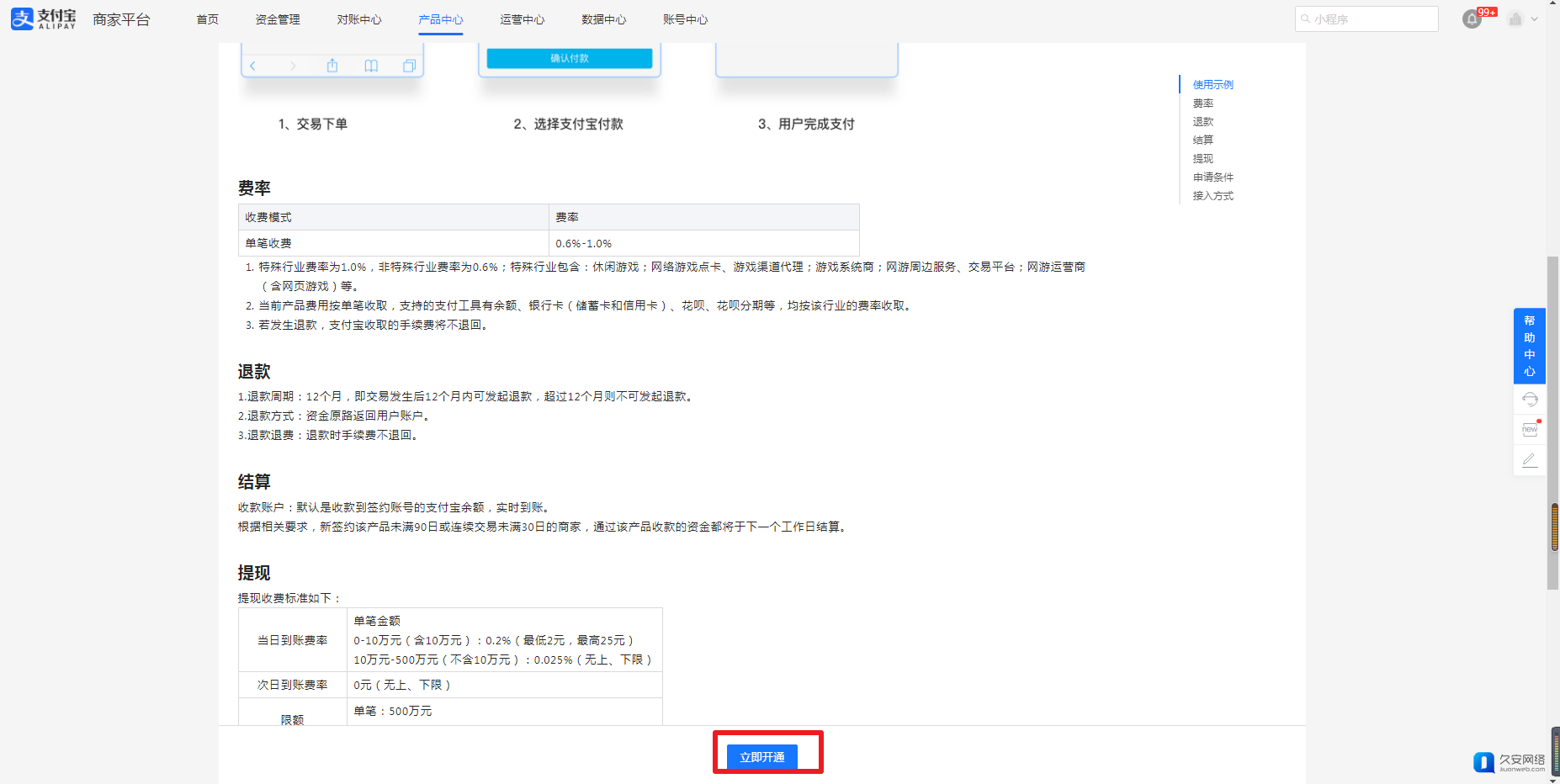
Task: Open the 产品中心 menu tab
Action: [x=441, y=19]
